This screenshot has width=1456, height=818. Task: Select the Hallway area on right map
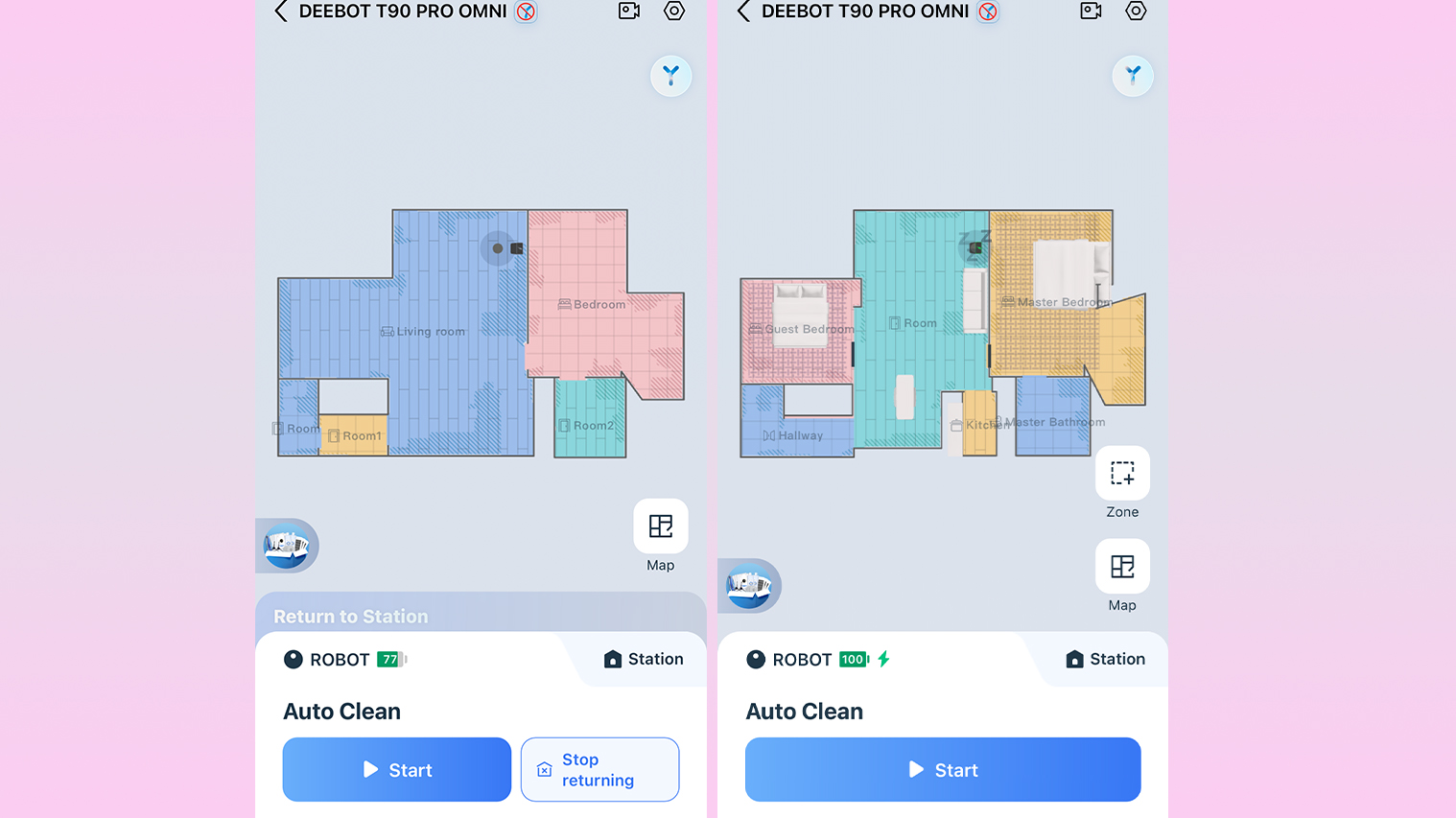(x=793, y=435)
